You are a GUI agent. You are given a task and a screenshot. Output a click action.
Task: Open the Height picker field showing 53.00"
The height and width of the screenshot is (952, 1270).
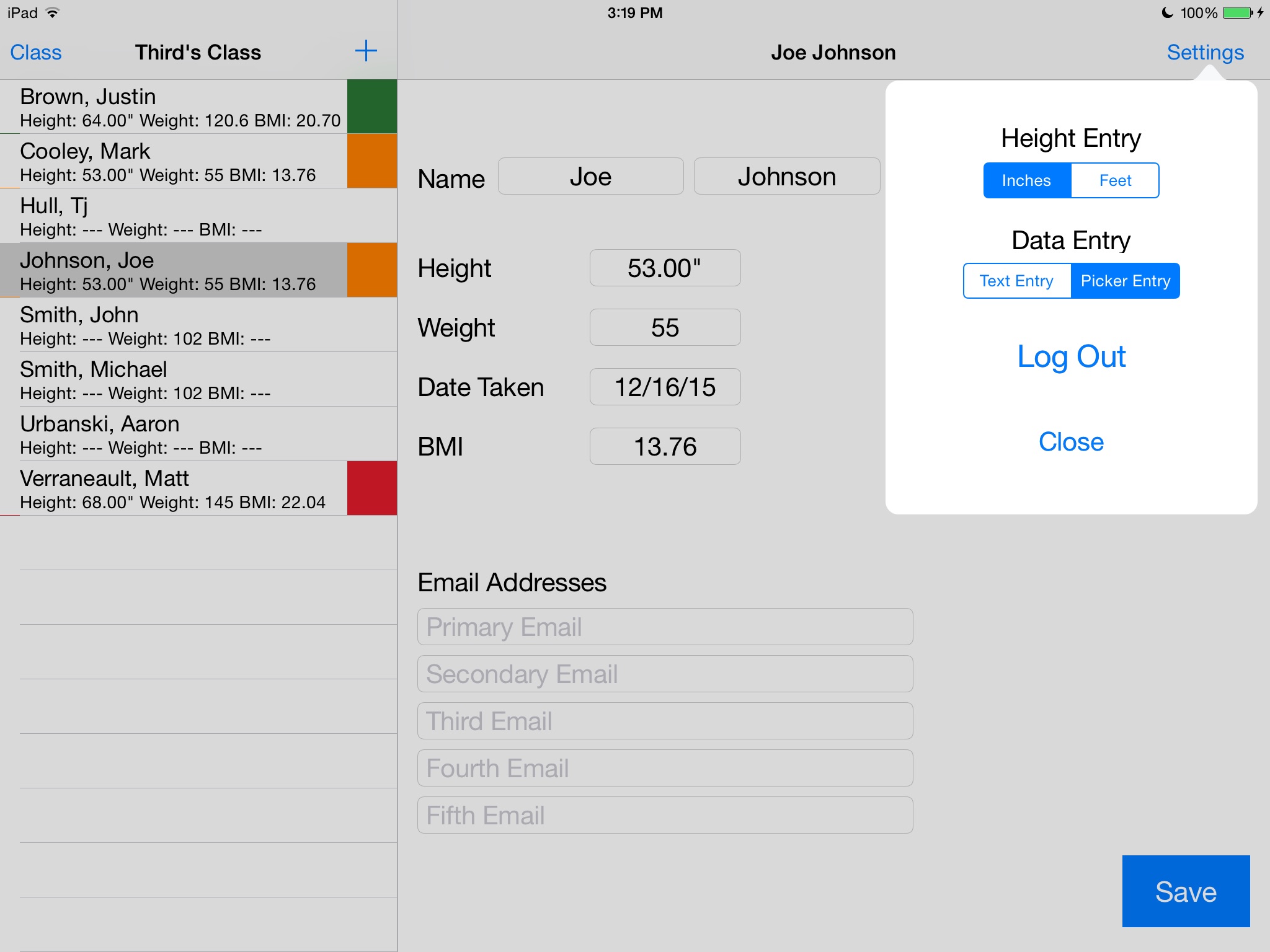click(665, 268)
